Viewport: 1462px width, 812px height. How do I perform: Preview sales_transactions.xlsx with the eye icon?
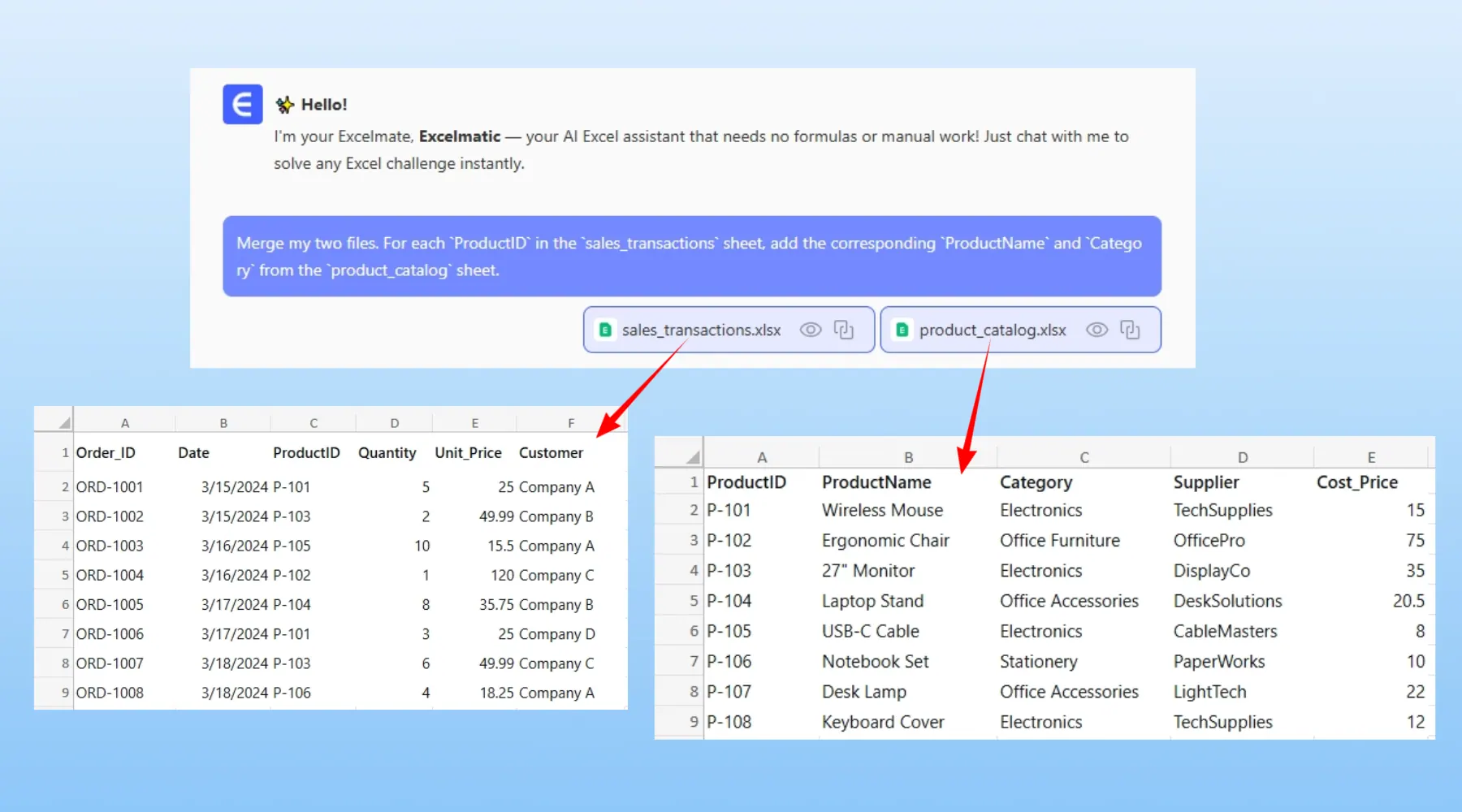pos(811,330)
